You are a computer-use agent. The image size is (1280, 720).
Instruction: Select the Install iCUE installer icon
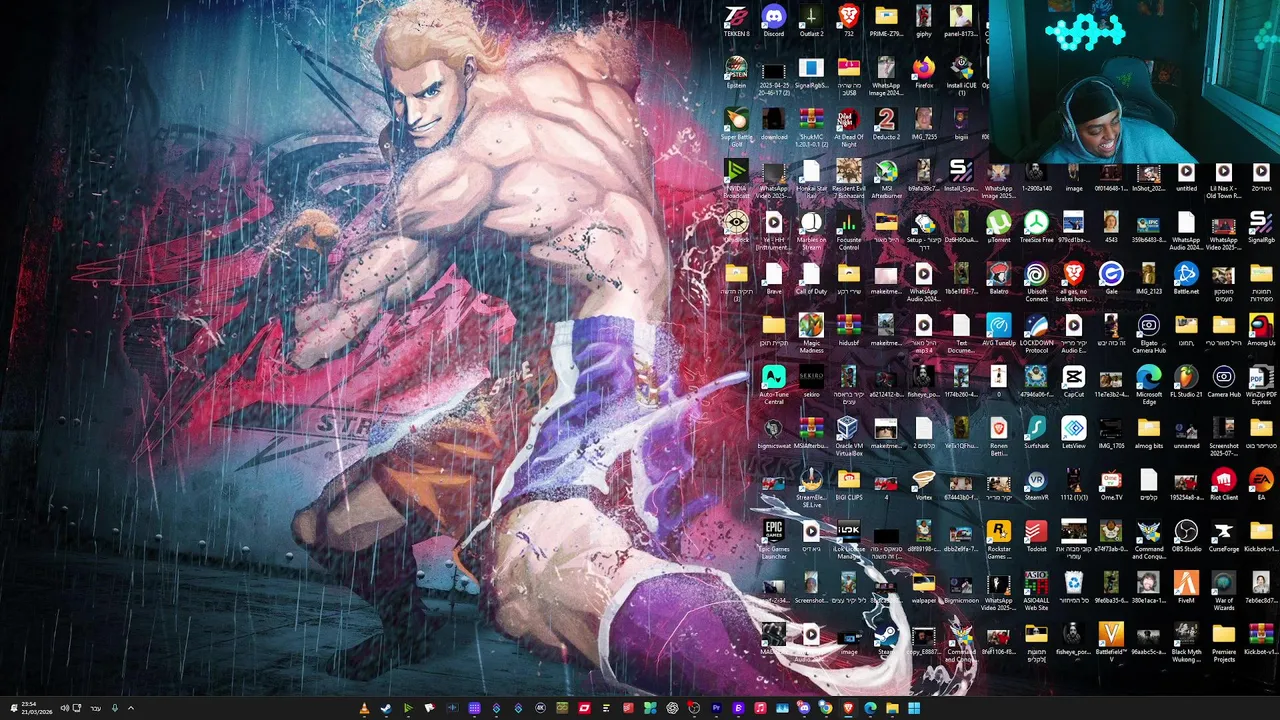(961, 75)
